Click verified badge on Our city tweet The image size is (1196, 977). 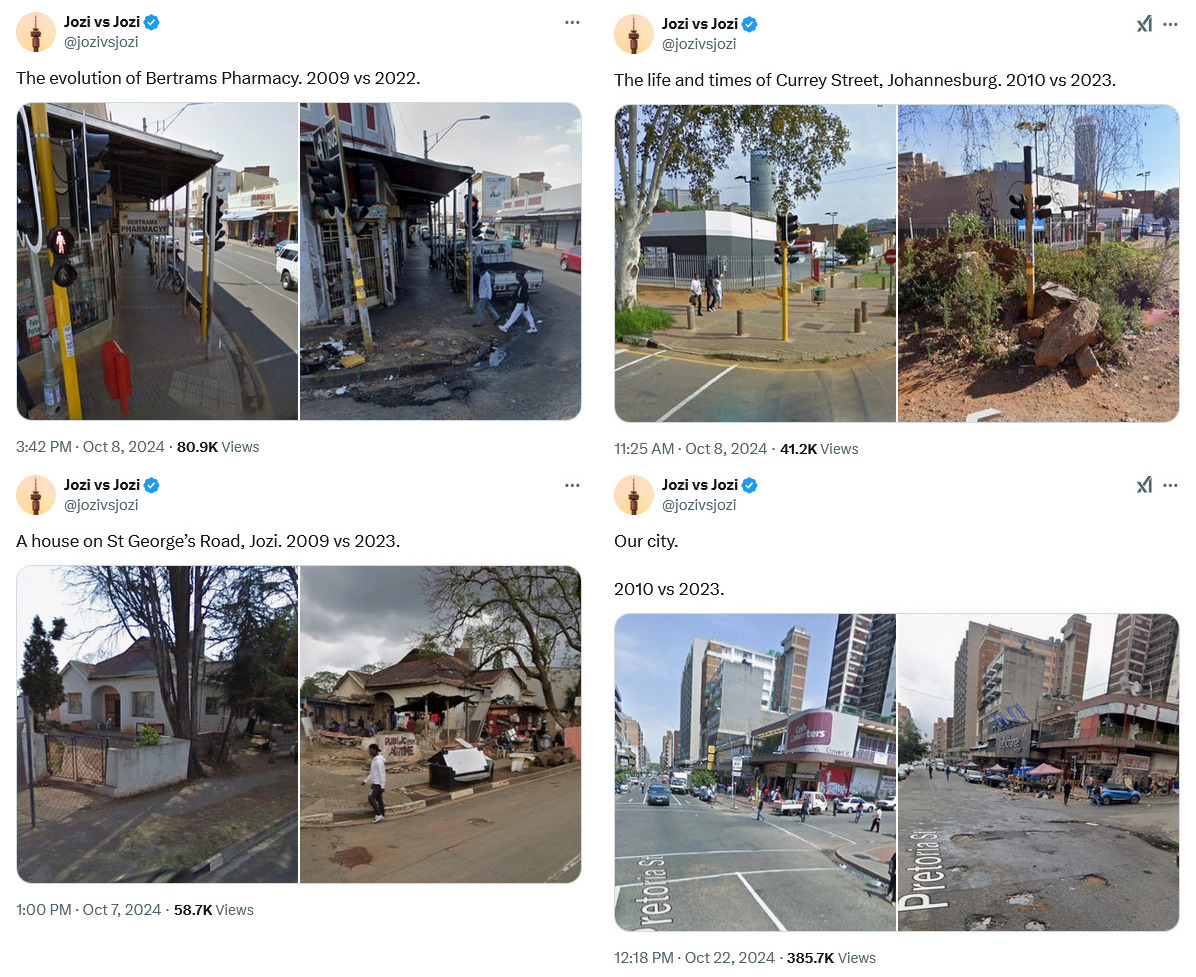point(750,485)
